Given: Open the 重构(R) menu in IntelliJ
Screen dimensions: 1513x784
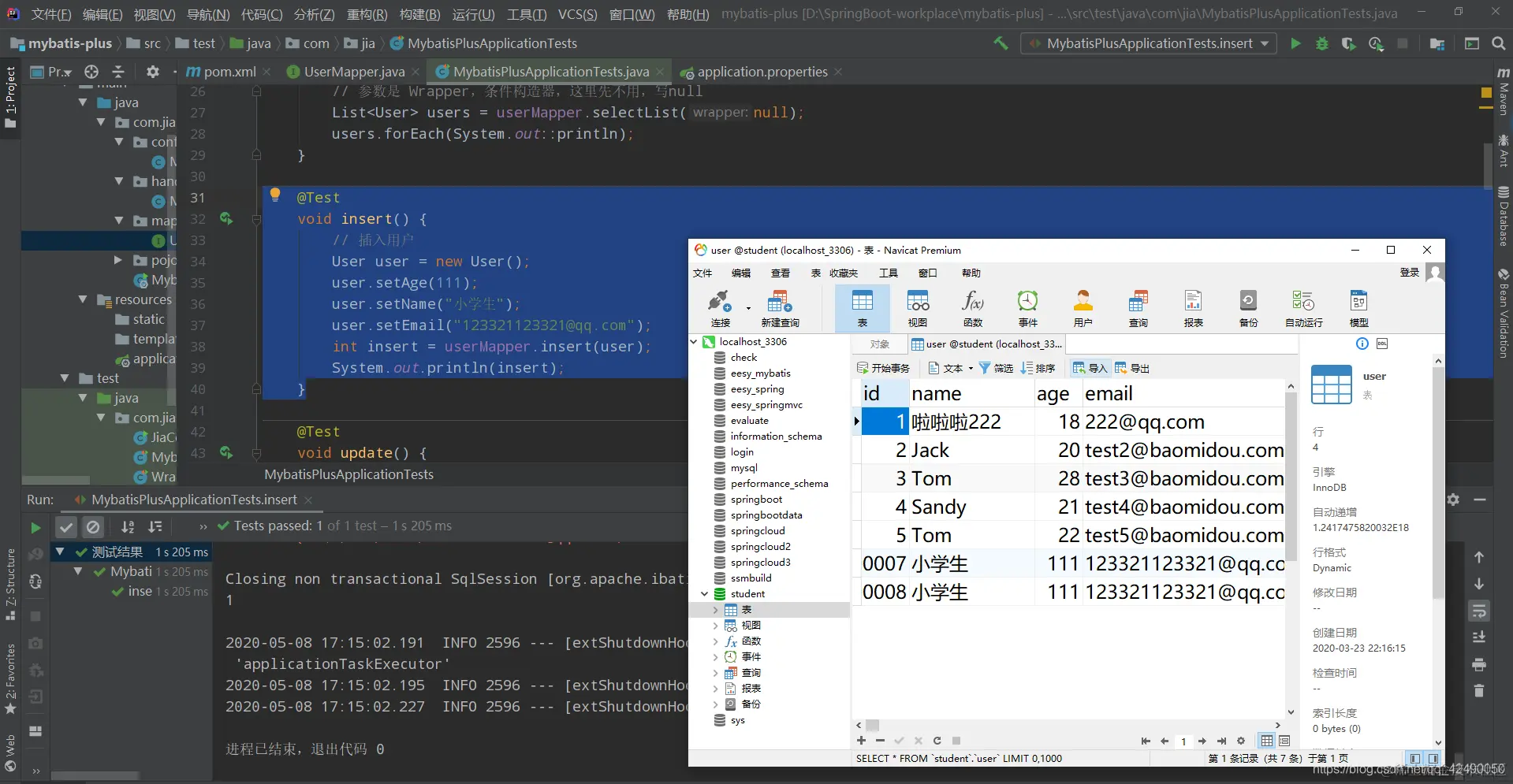Looking at the screenshot, I should [367, 14].
